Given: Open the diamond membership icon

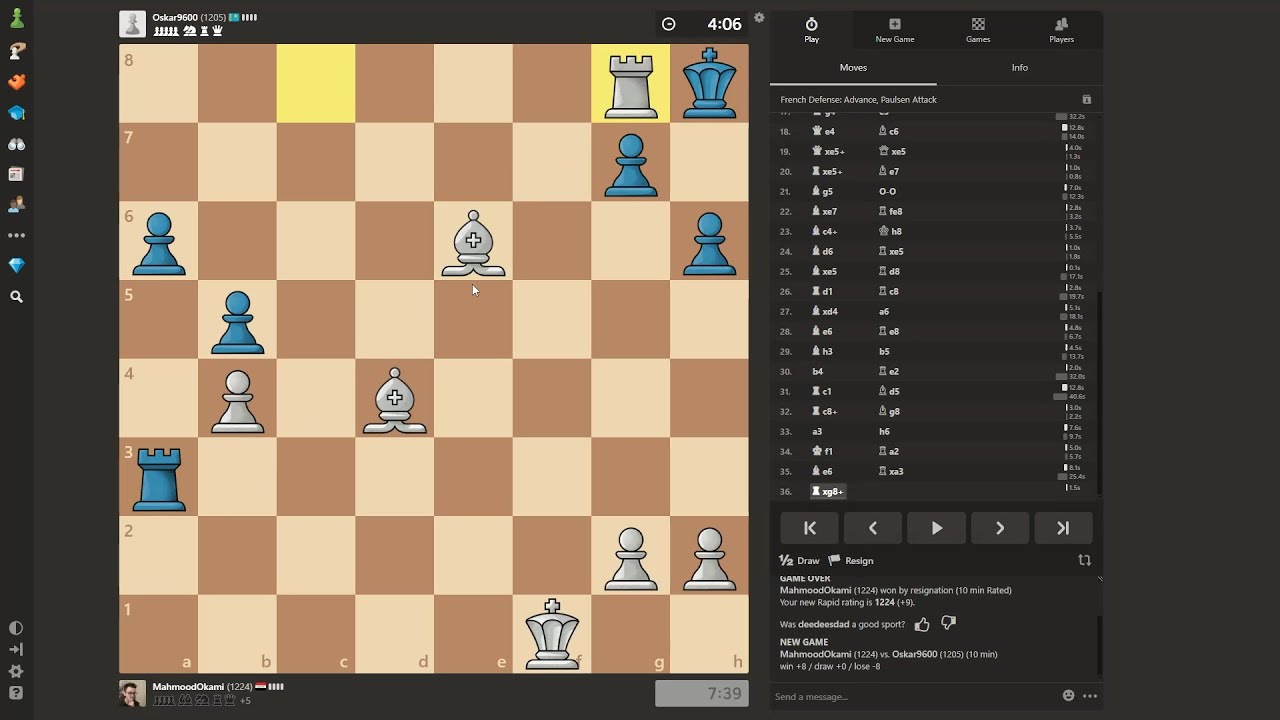Looking at the screenshot, I should pyautogui.click(x=16, y=266).
